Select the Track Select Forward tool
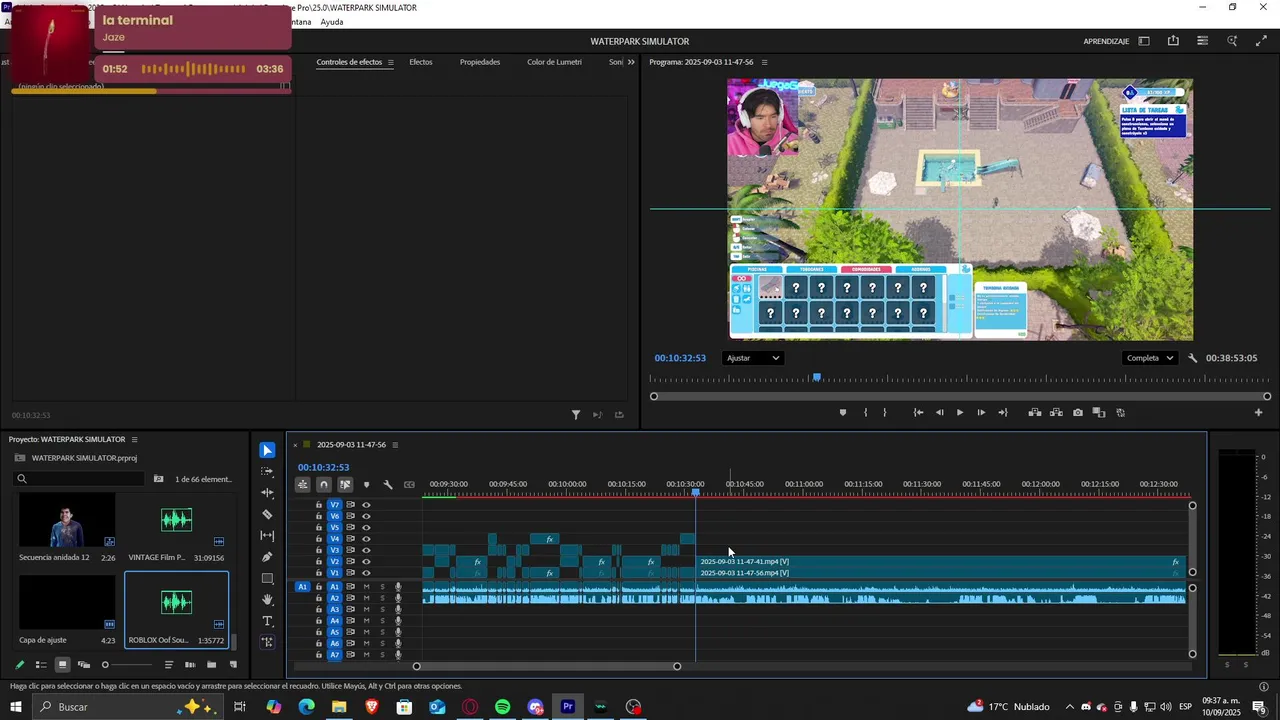Viewport: 1280px width, 720px height. click(267, 471)
